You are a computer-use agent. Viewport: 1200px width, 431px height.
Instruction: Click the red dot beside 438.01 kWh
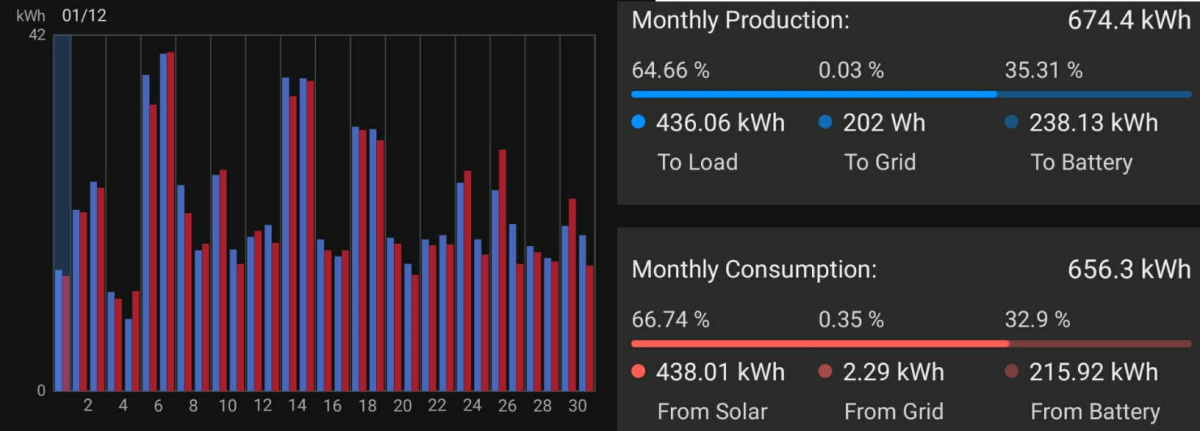(639, 372)
